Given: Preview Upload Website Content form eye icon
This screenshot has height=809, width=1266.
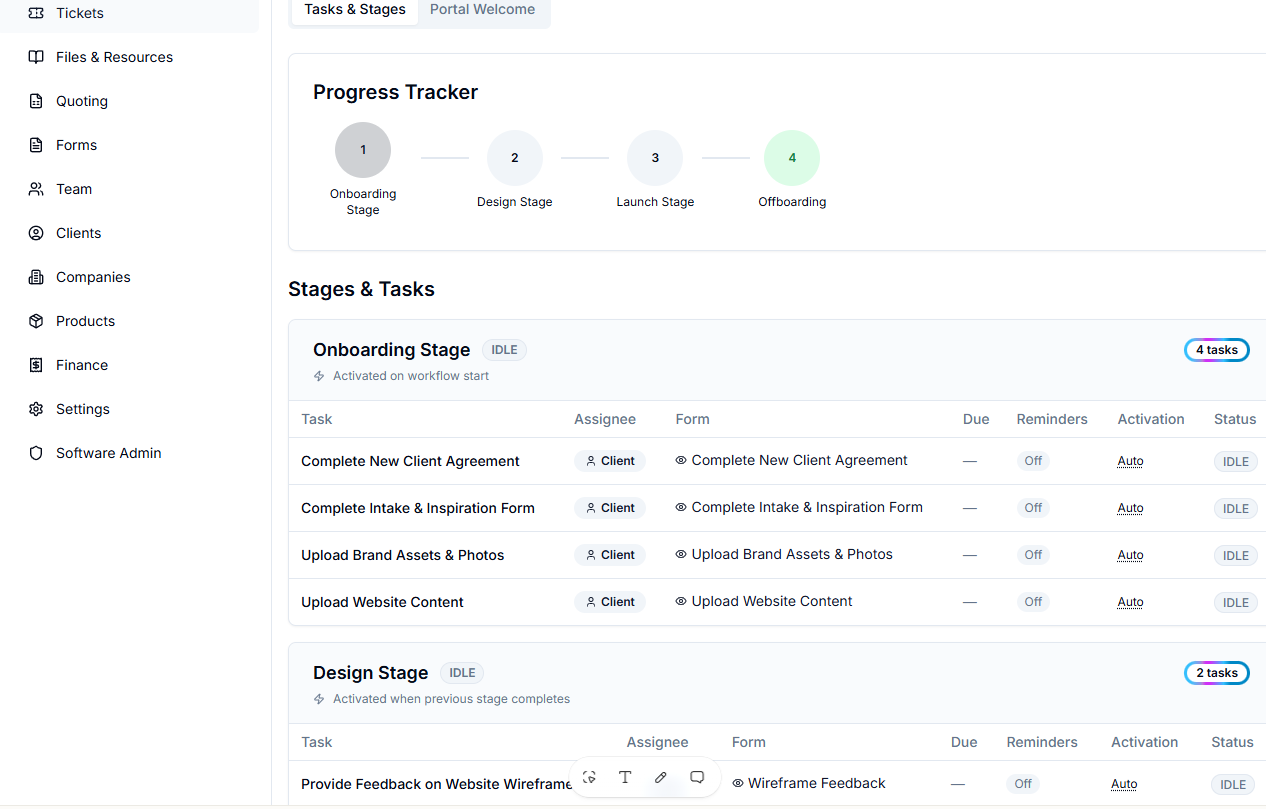Looking at the screenshot, I should point(681,602).
